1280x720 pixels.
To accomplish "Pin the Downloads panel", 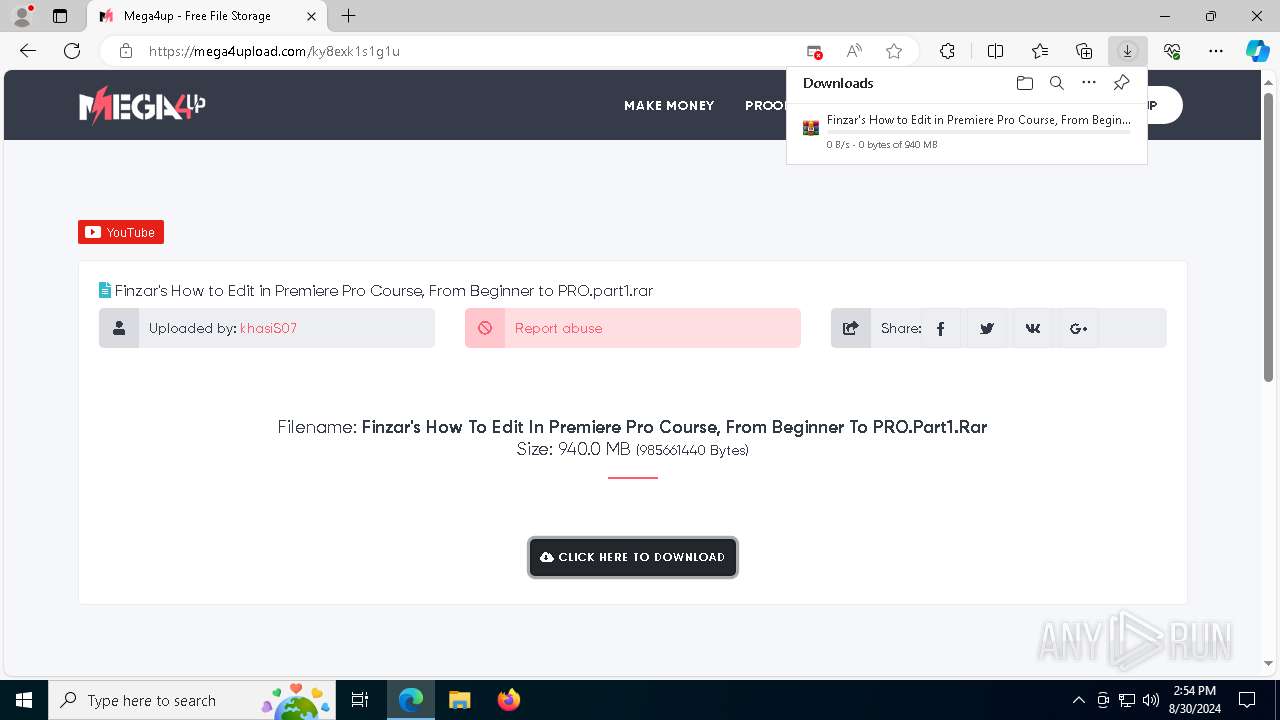I will tap(1121, 83).
